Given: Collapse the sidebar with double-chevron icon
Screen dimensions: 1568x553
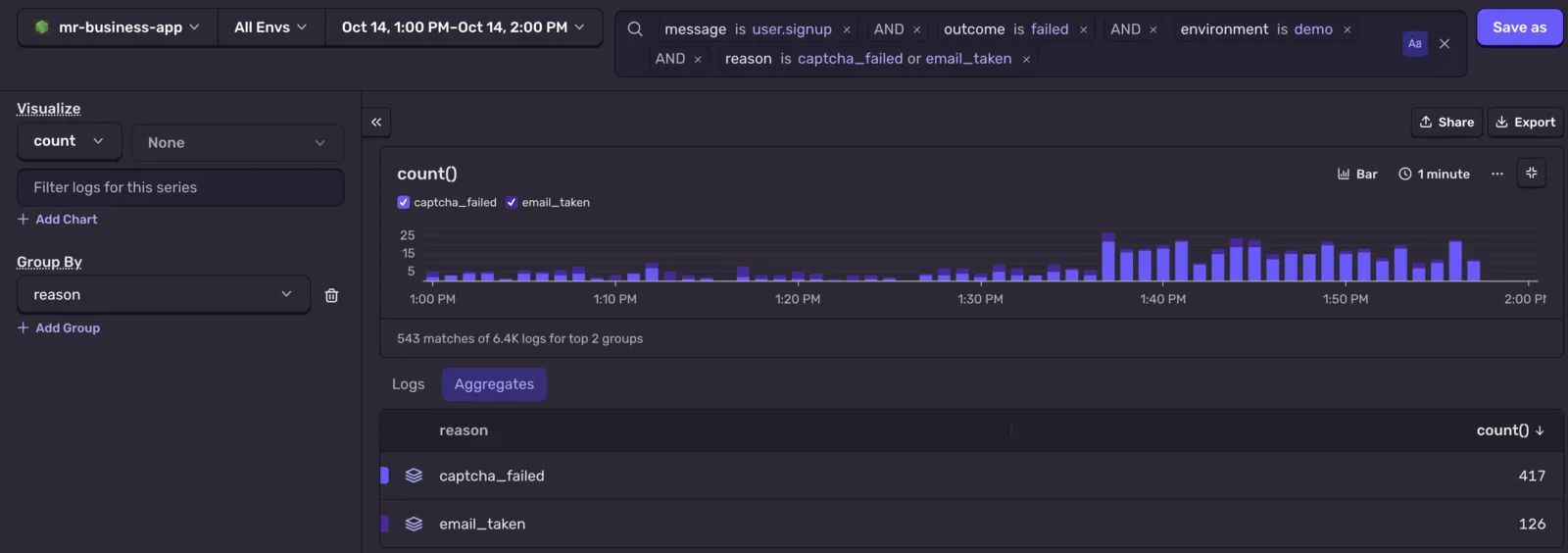Looking at the screenshot, I should (376, 123).
